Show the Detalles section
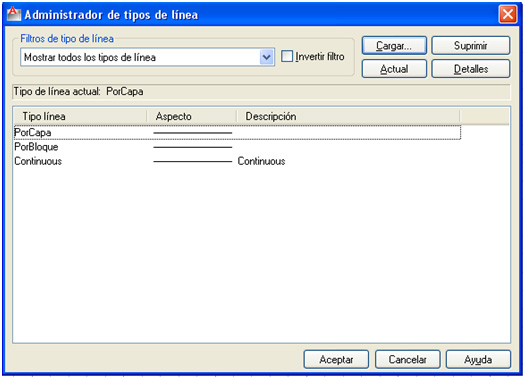The width and height of the screenshot is (525, 379). coord(470,69)
